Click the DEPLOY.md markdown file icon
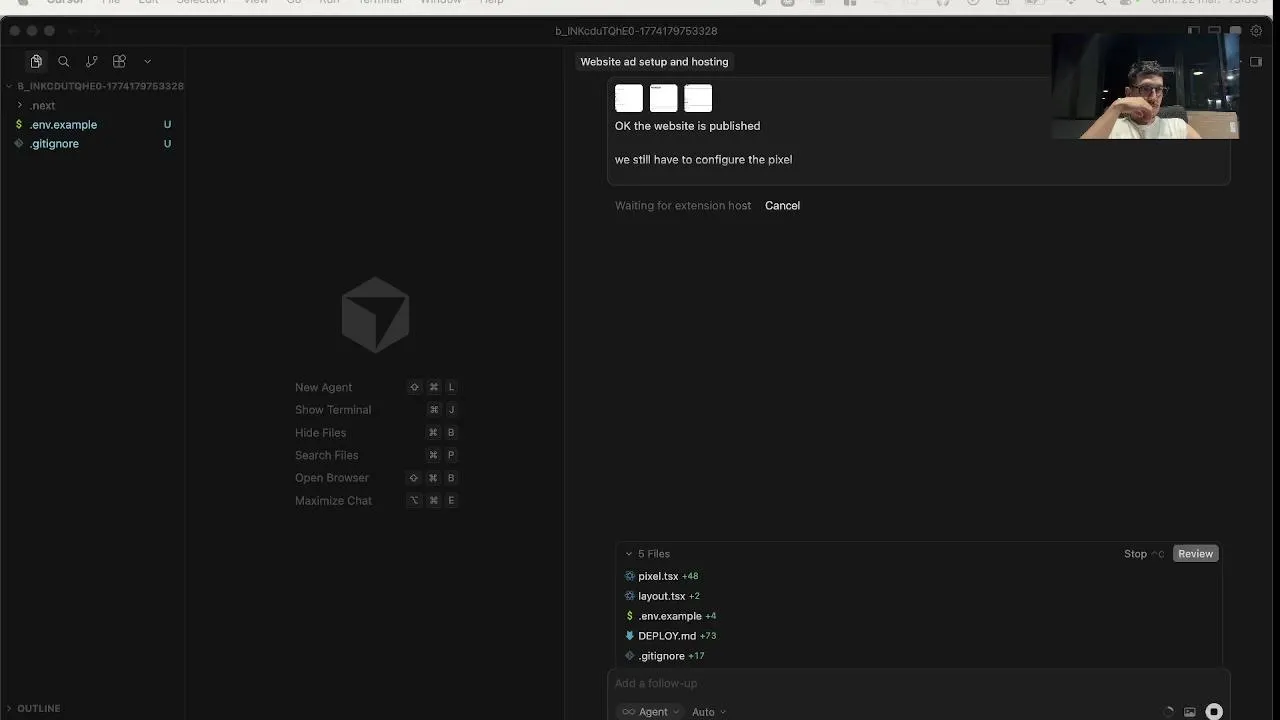Viewport: 1280px width, 720px height. 630,636
